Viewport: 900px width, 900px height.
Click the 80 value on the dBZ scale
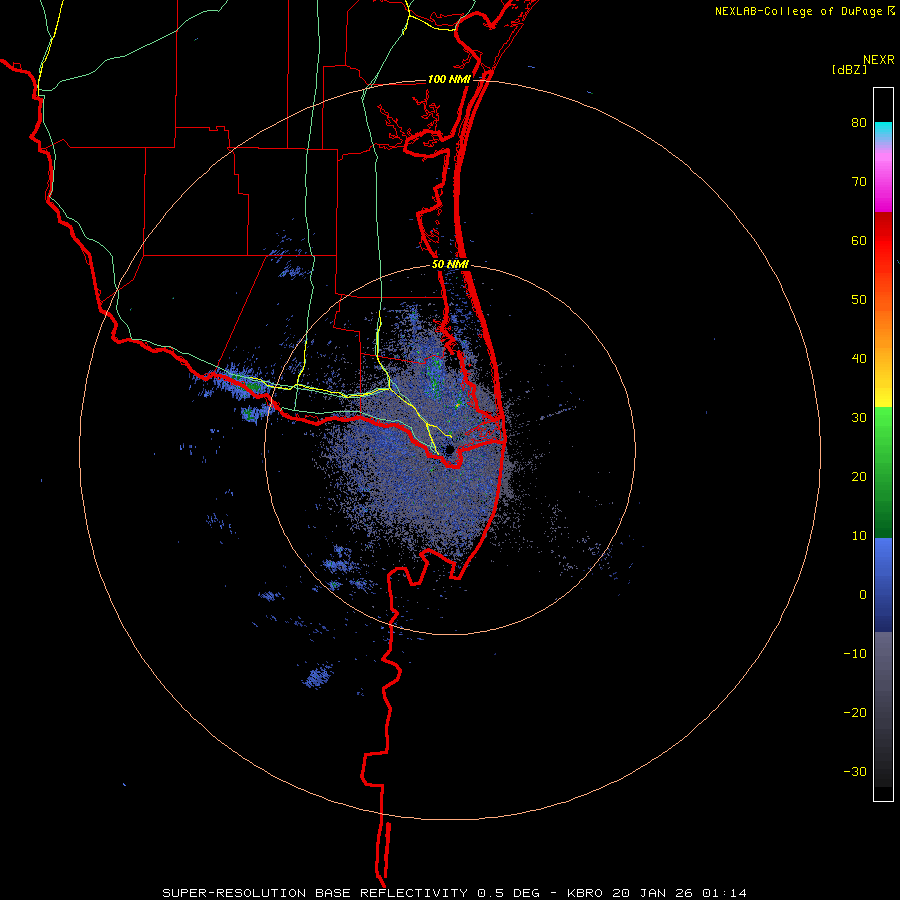pos(859,123)
